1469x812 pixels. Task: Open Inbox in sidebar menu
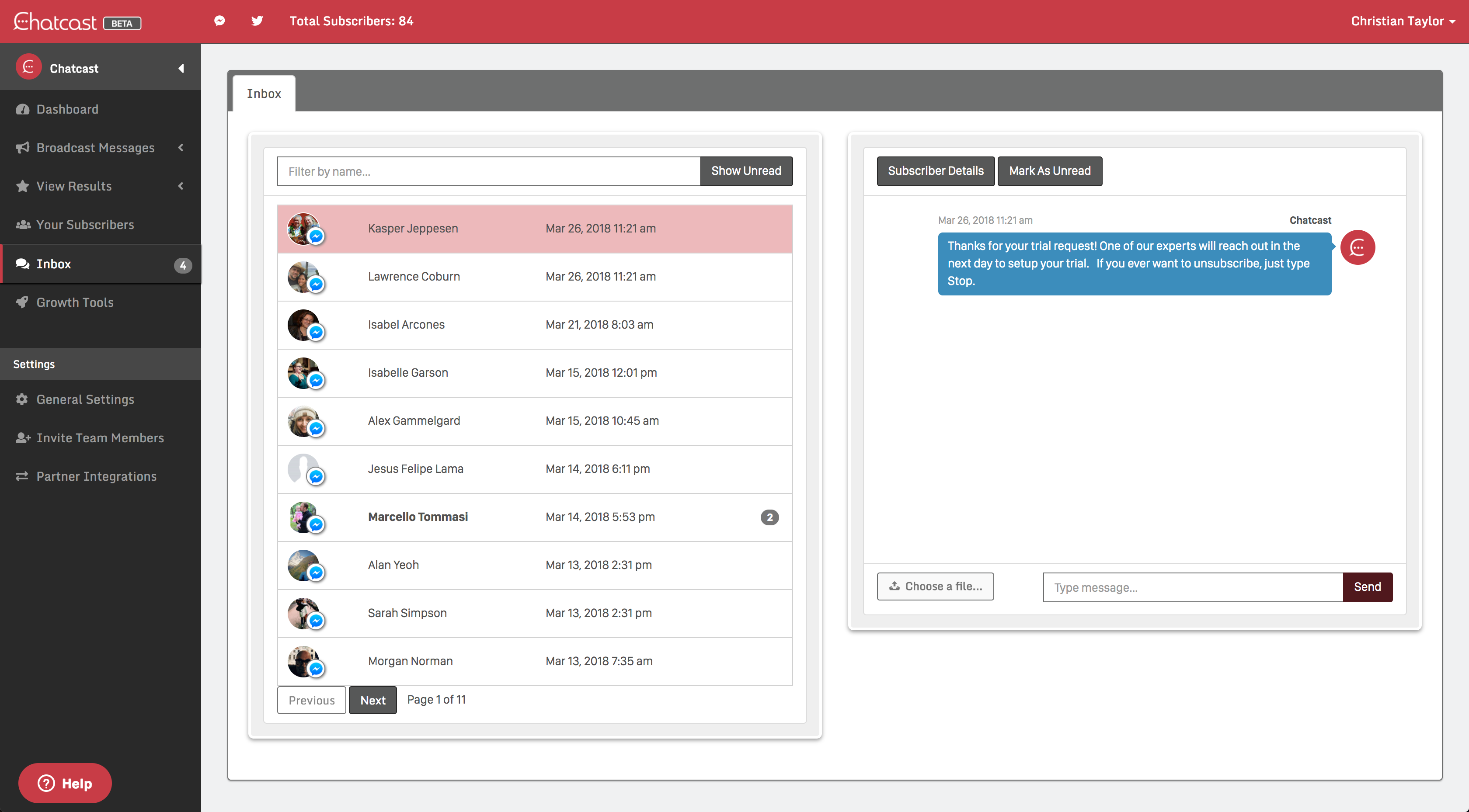pyautogui.click(x=54, y=264)
